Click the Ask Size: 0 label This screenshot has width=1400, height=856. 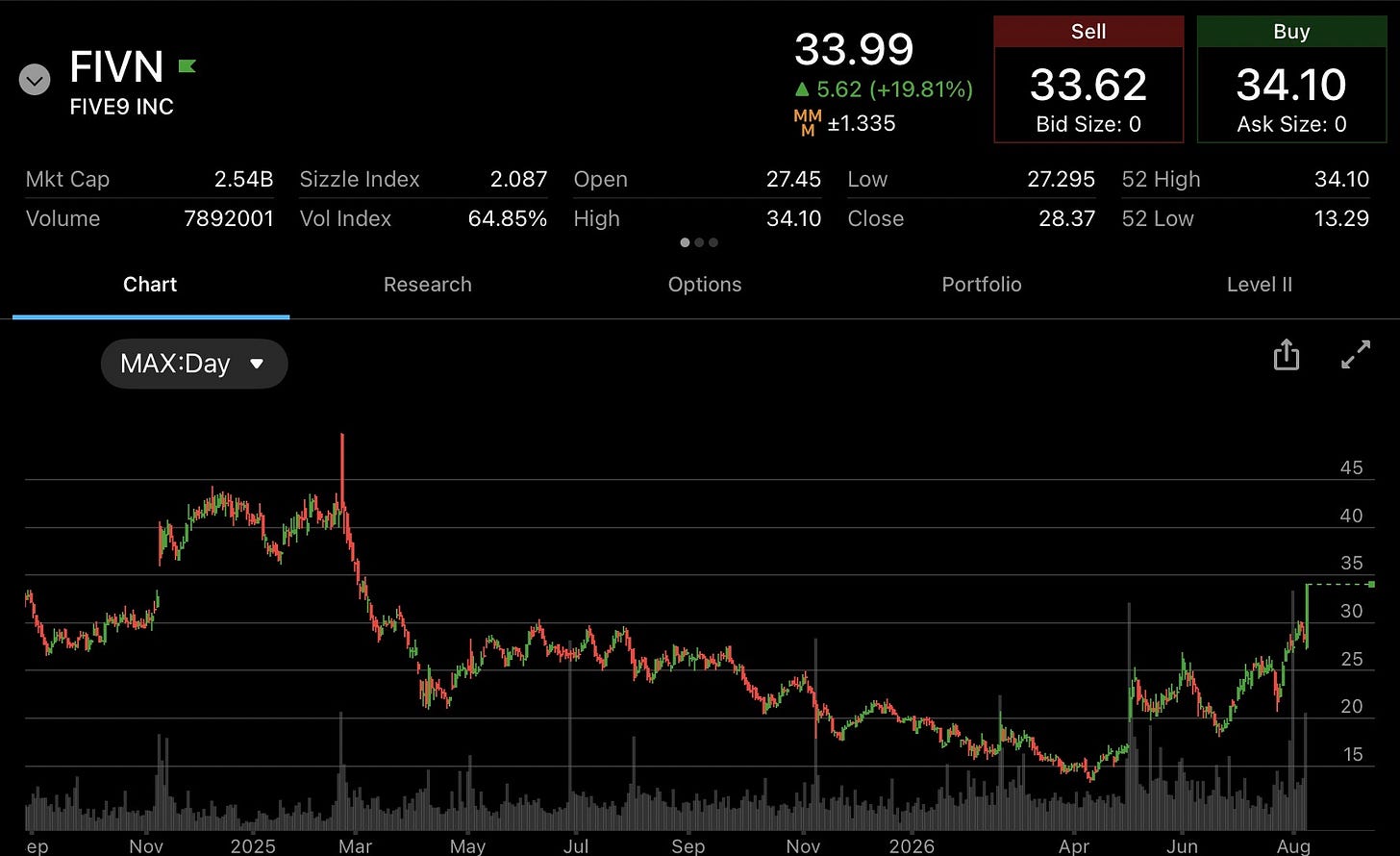coord(1291,124)
